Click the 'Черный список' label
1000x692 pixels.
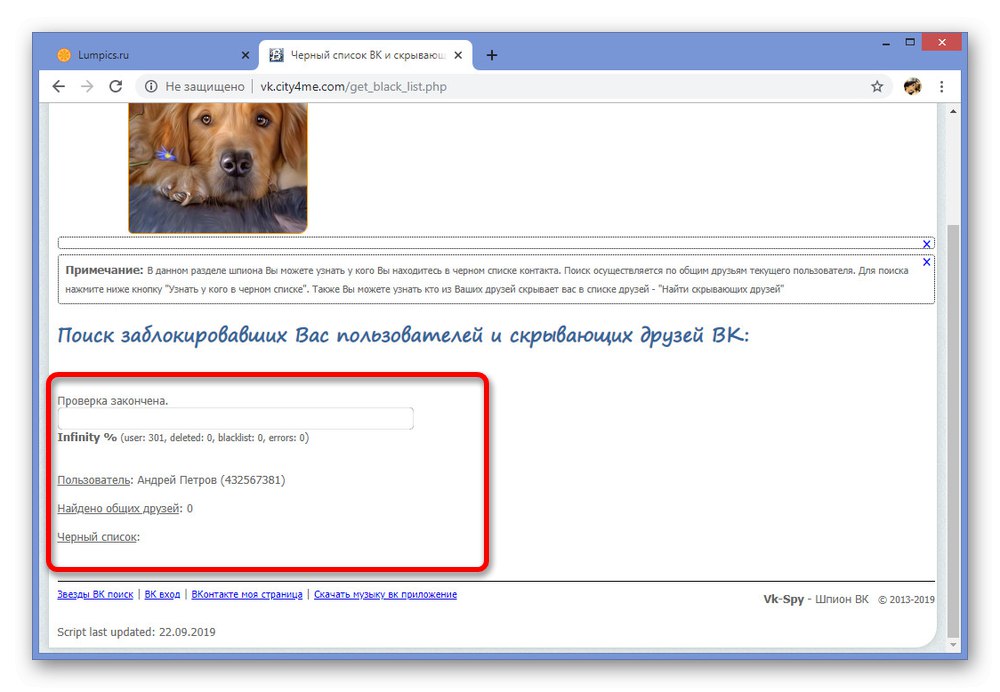tap(97, 537)
